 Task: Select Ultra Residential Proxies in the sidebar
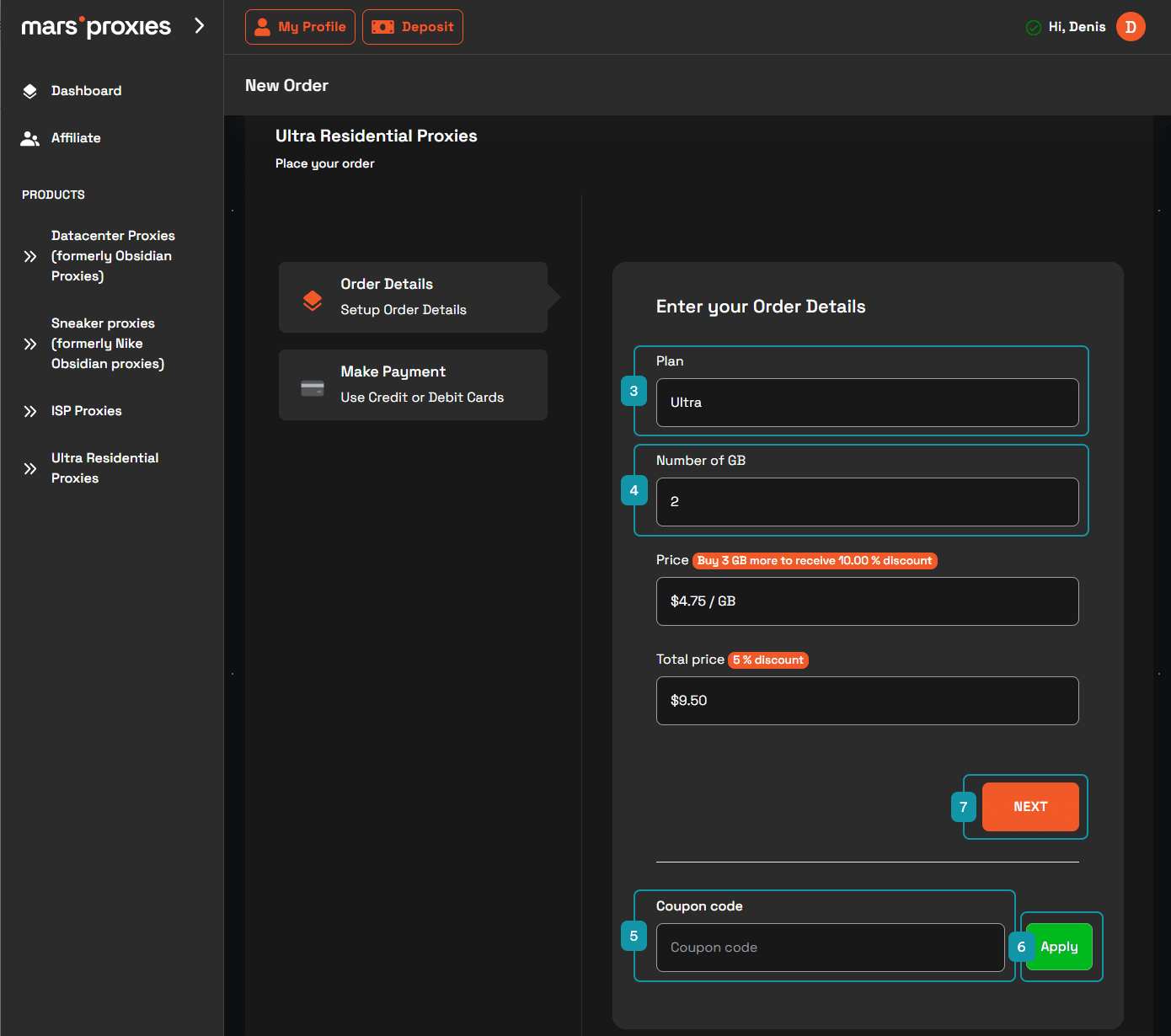point(104,468)
